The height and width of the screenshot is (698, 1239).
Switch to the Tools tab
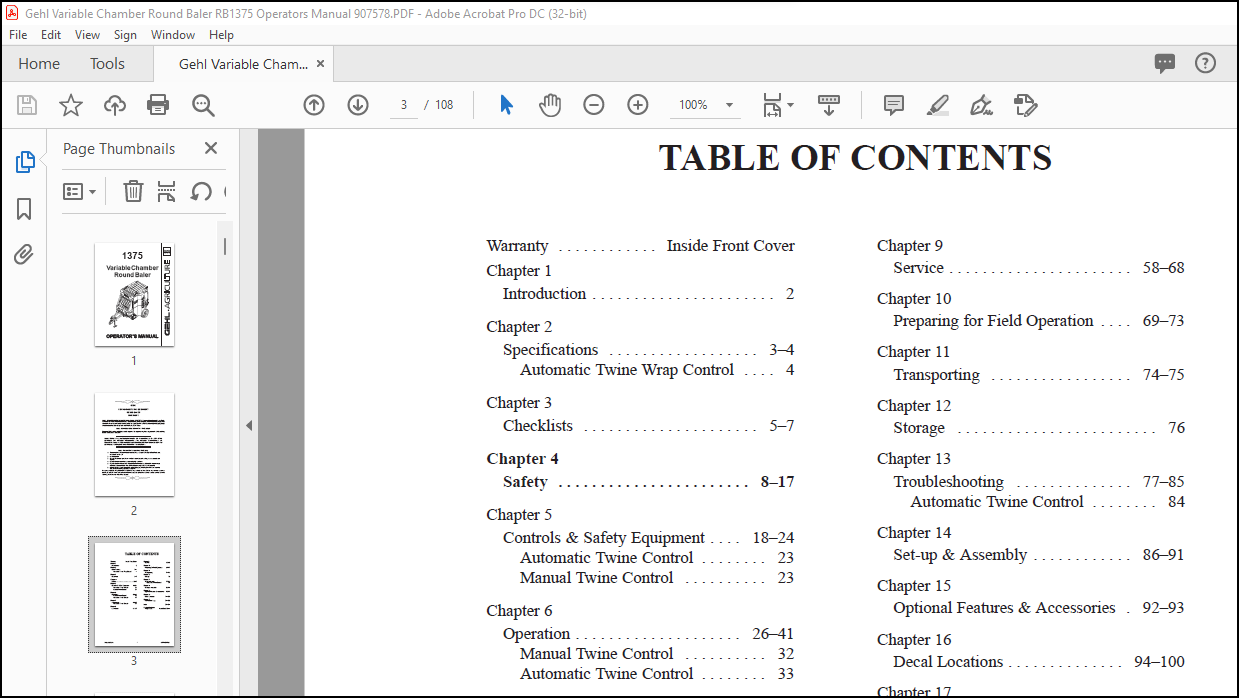107,64
